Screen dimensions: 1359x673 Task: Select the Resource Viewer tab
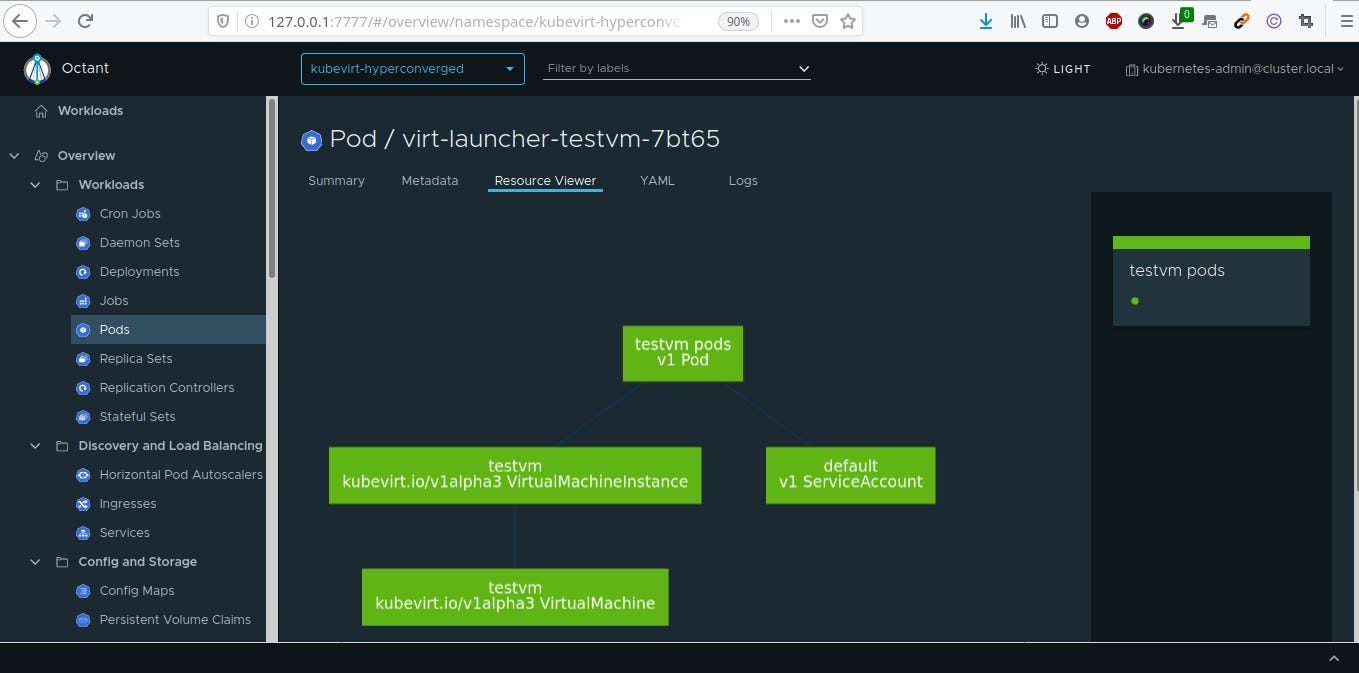point(545,181)
